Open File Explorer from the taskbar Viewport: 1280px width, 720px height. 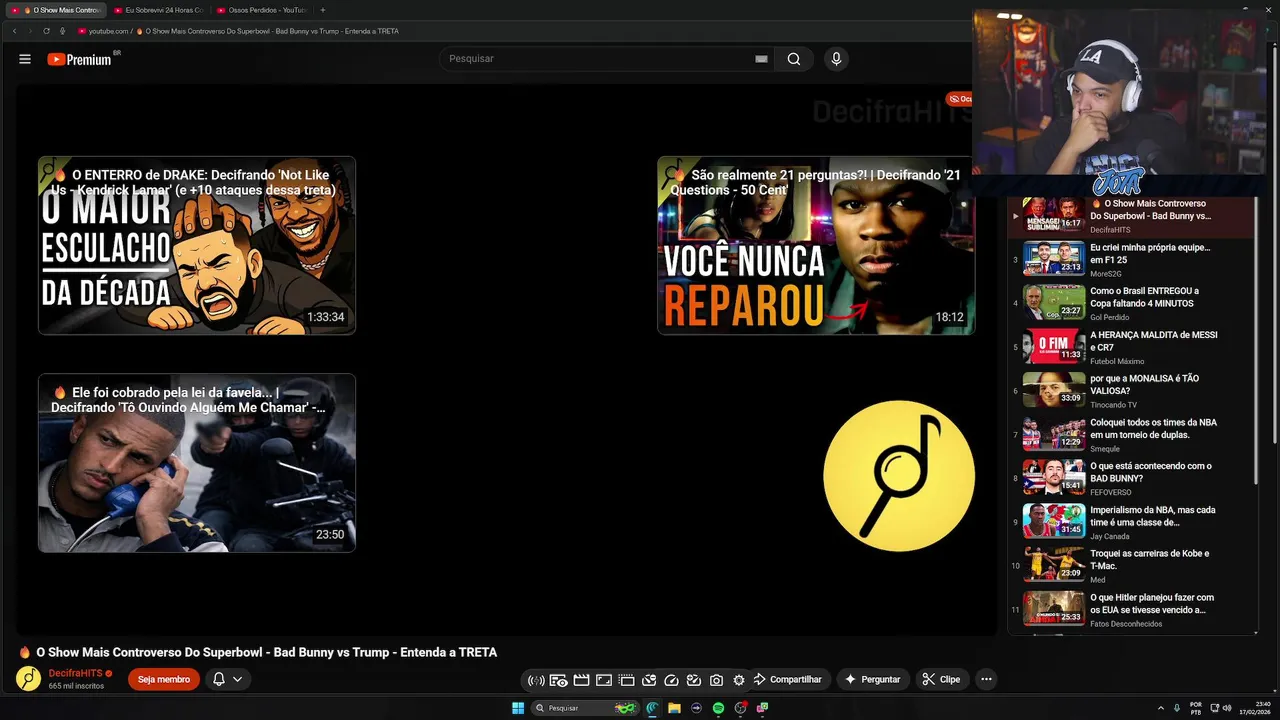(674, 708)
